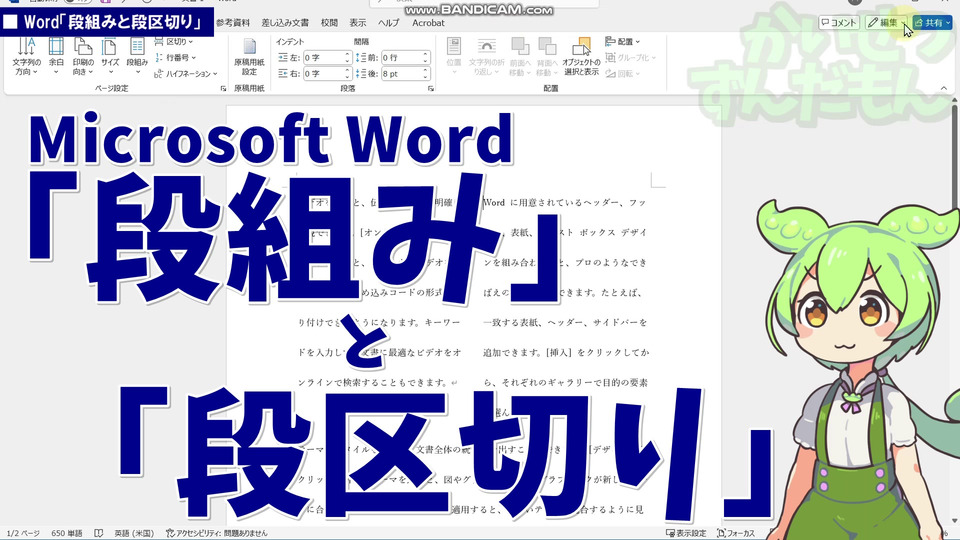Image resolution: width=960 pixels, height=540 pixels.
Task: Click the proofing book icon in the status bar
Action: (x=99, y=533)
